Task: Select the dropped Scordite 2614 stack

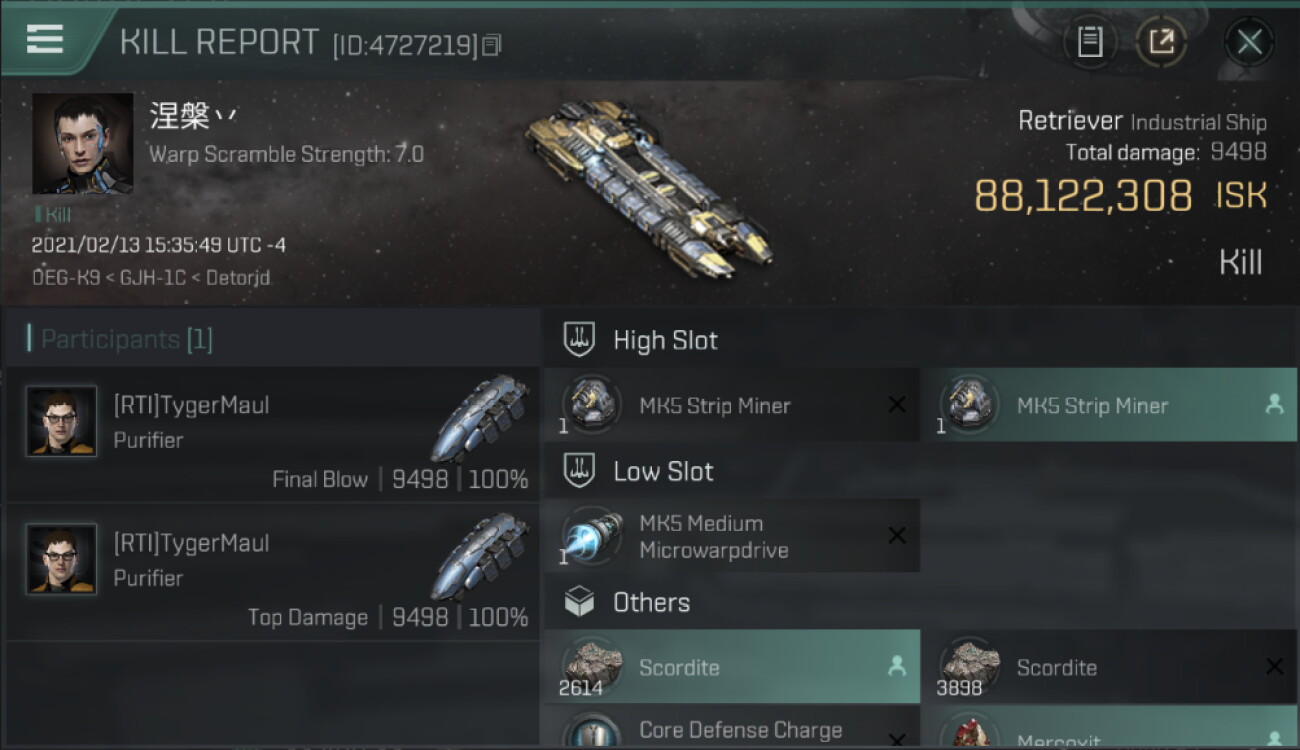Action: [732, 666]
